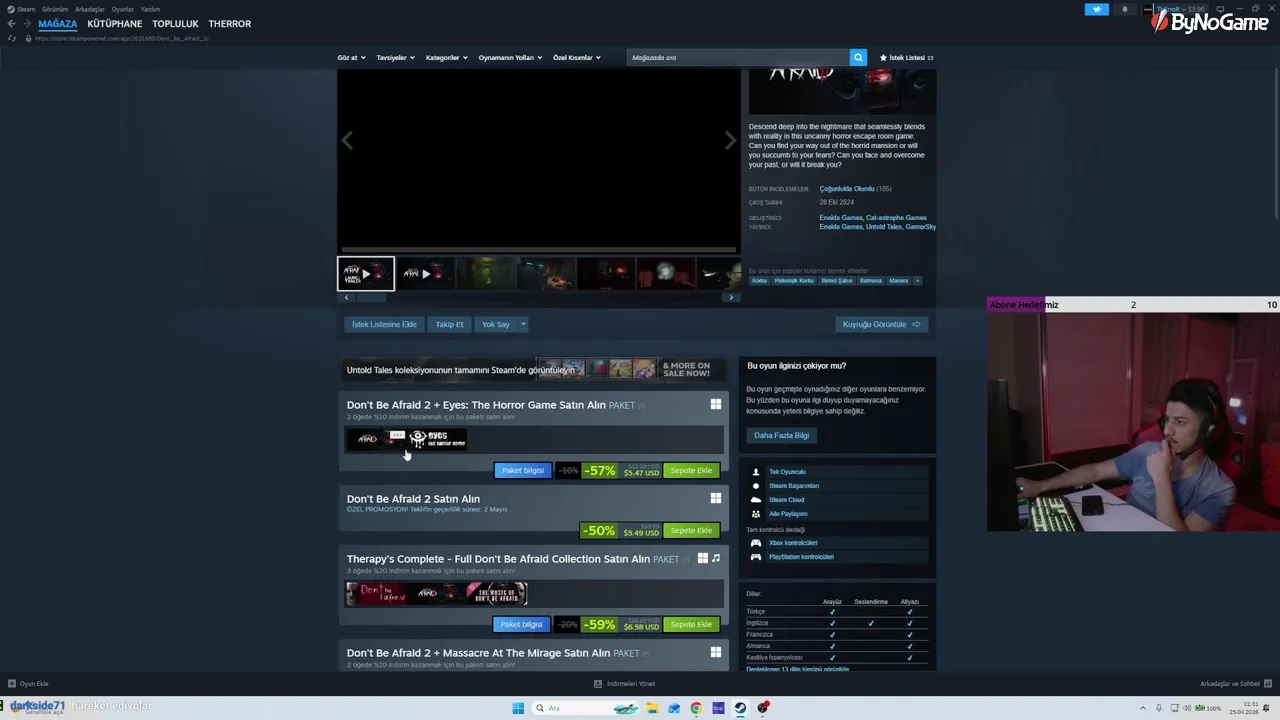The image size is (1280, 720).
Task: Switch to the KÜTÜPHANE tab
Action: [115, 24]
